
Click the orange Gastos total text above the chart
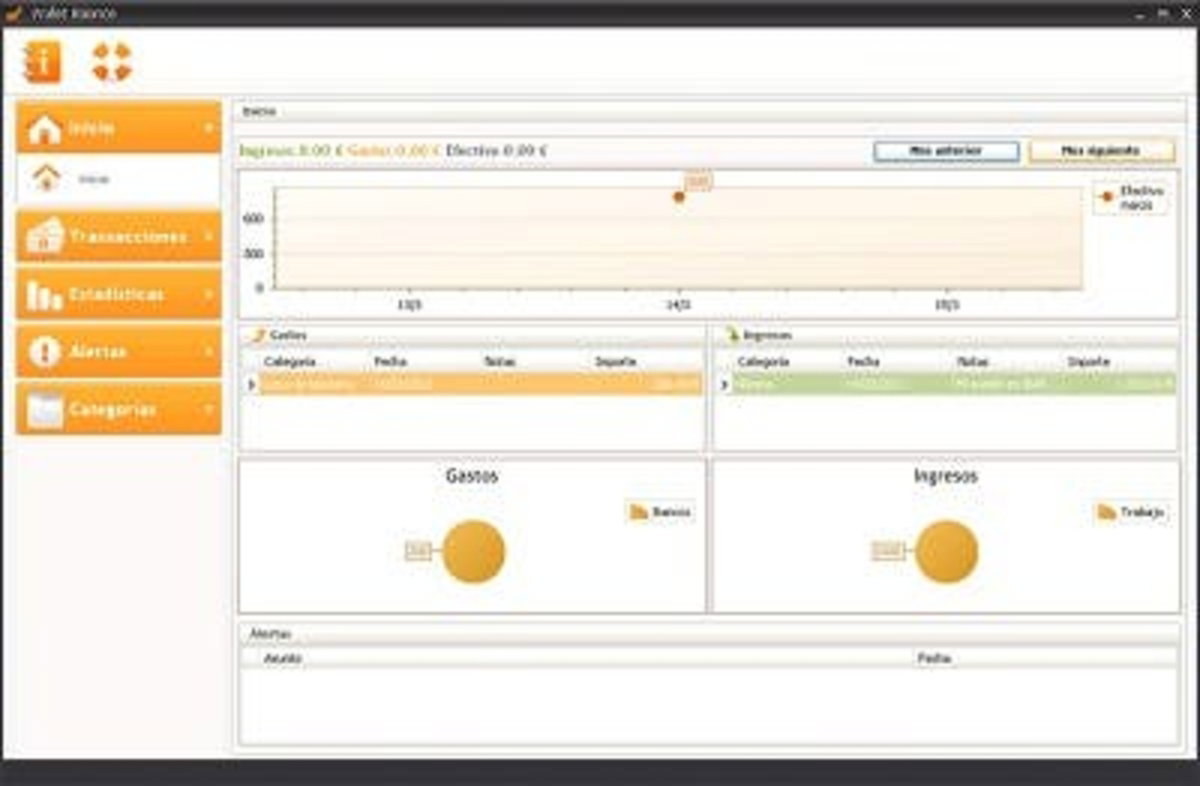point(394,151)
